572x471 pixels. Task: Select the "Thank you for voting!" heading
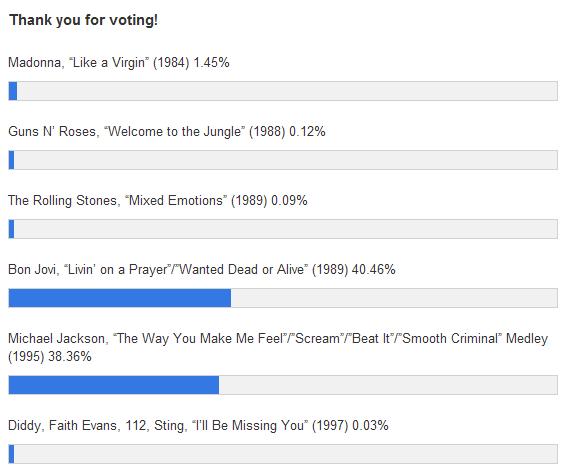pyautogui.click(x=84, y=20)
